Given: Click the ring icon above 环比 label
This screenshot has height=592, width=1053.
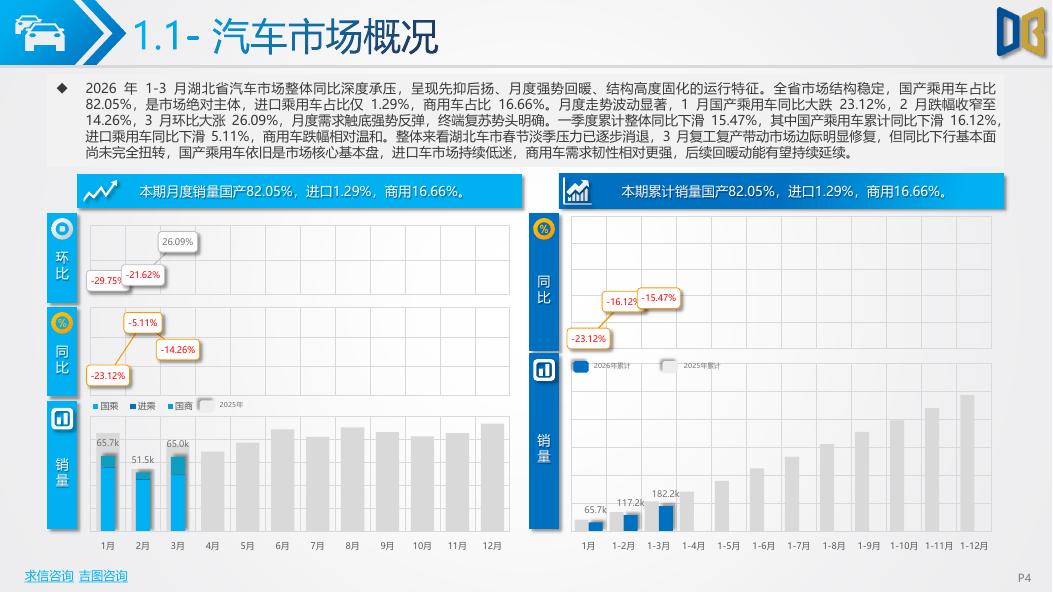Looking at the screenshot, I should coord(62,229).
